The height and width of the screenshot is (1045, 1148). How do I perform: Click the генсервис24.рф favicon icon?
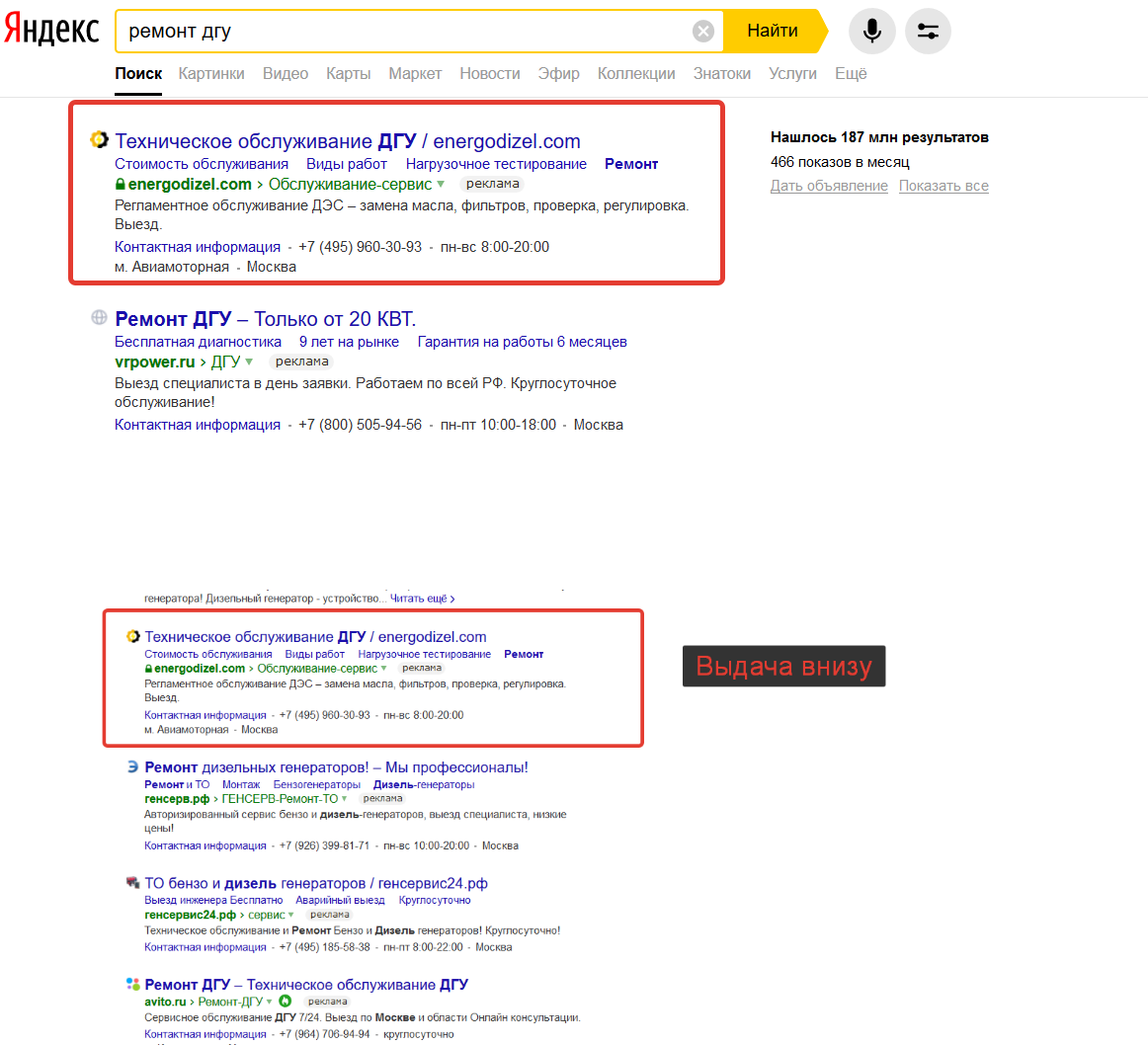click(132, 883)
